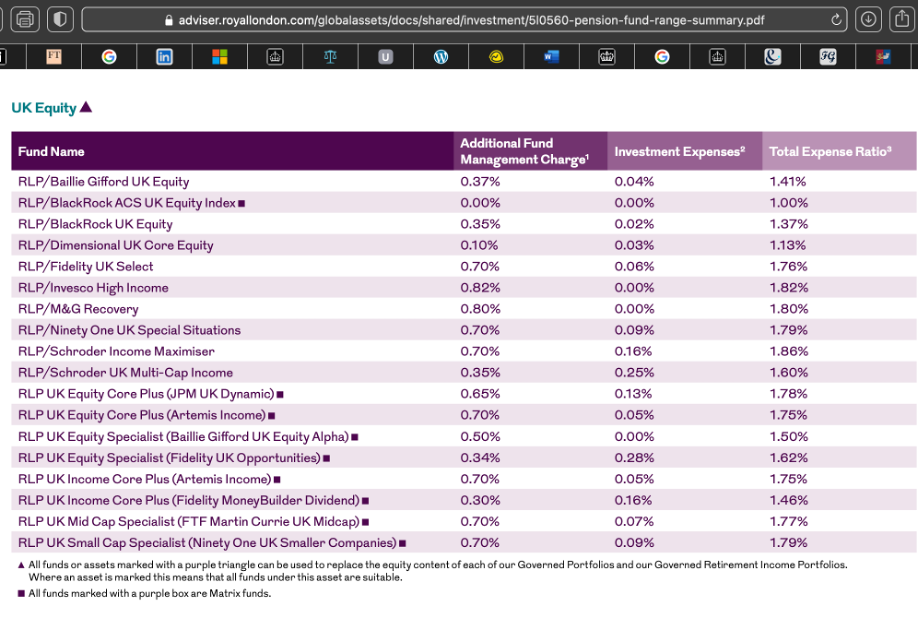Viewport: 918px width, 630px height.
Task: Open the WordPress favourite
Action: 441,57
